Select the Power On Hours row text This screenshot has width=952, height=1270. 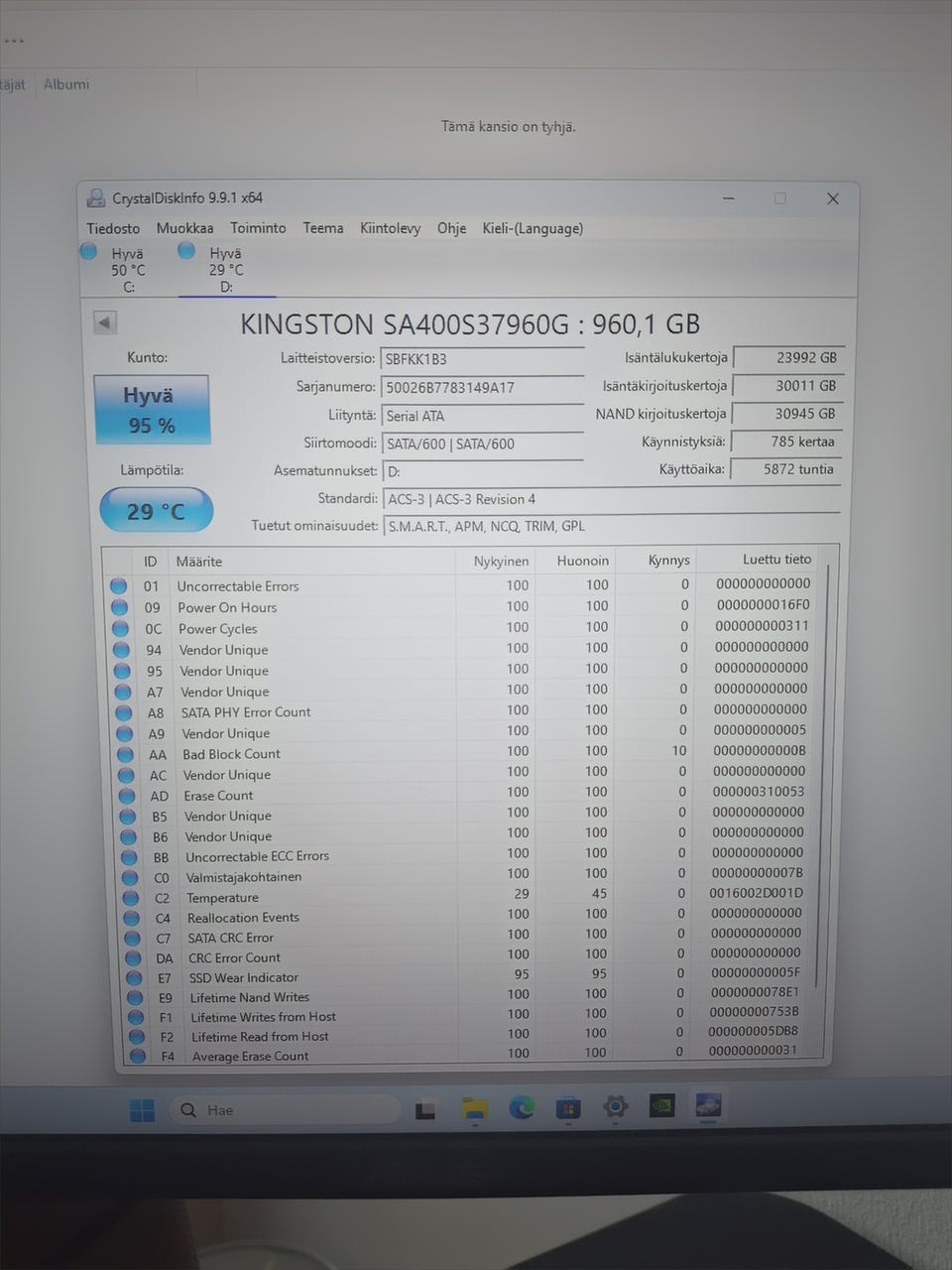(227, 607)
